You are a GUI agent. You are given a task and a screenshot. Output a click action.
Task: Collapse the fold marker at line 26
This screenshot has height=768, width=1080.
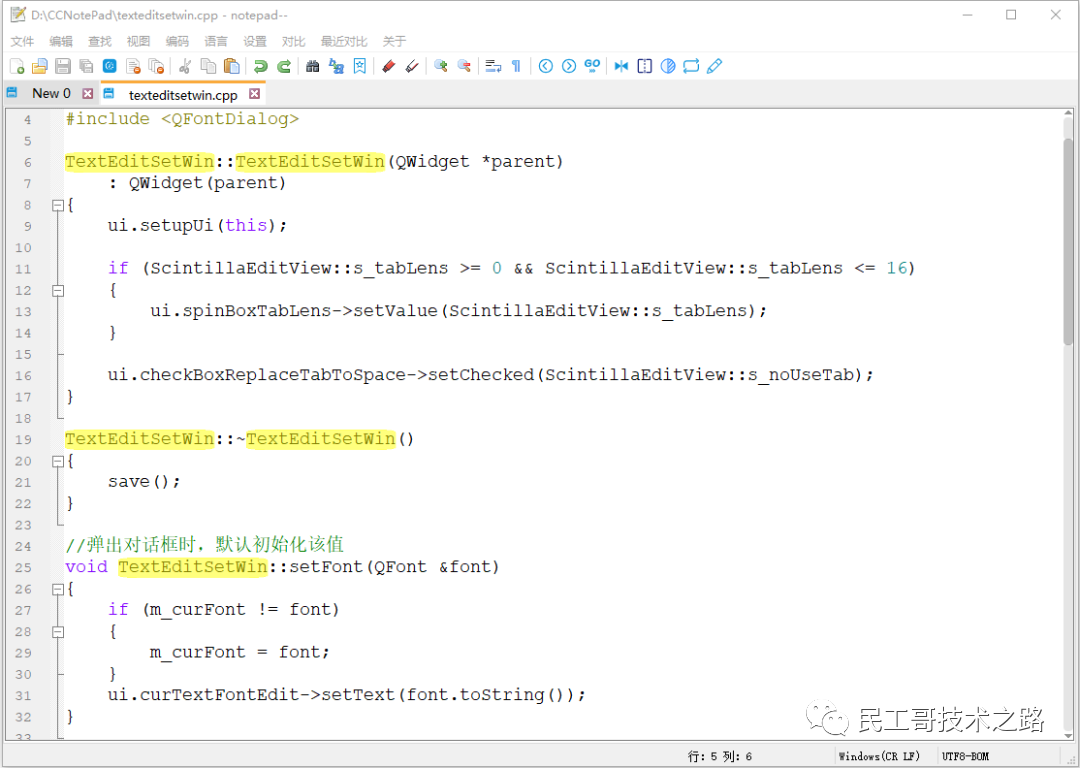click(58, 590)
